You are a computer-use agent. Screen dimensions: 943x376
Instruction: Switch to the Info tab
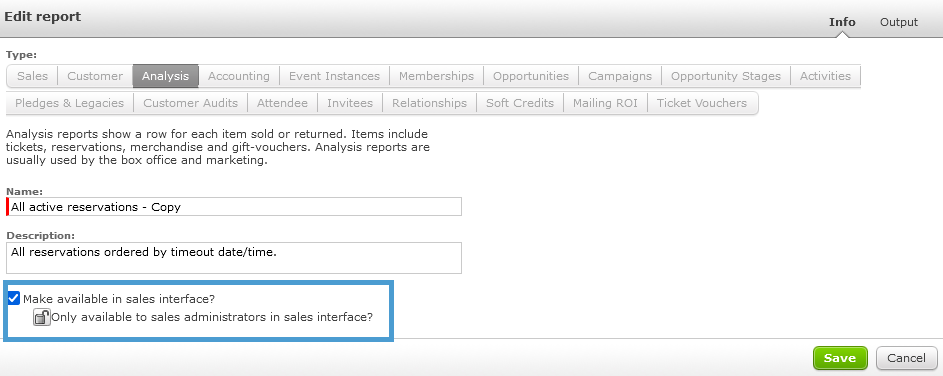(842, 22)
